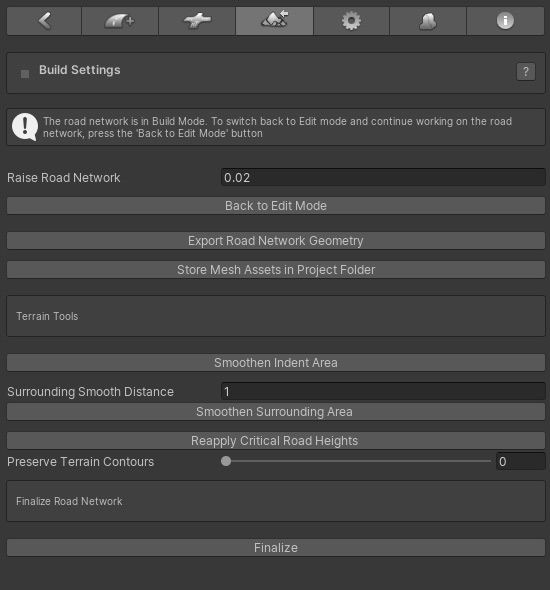Click the question mark help icon
The height and width of the screenshot is (590, 550).
tap(526, 71)
